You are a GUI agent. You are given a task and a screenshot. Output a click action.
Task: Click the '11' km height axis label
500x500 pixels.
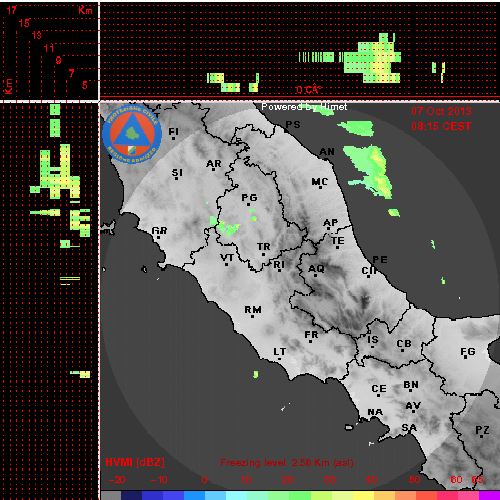[x=49, y=48]
